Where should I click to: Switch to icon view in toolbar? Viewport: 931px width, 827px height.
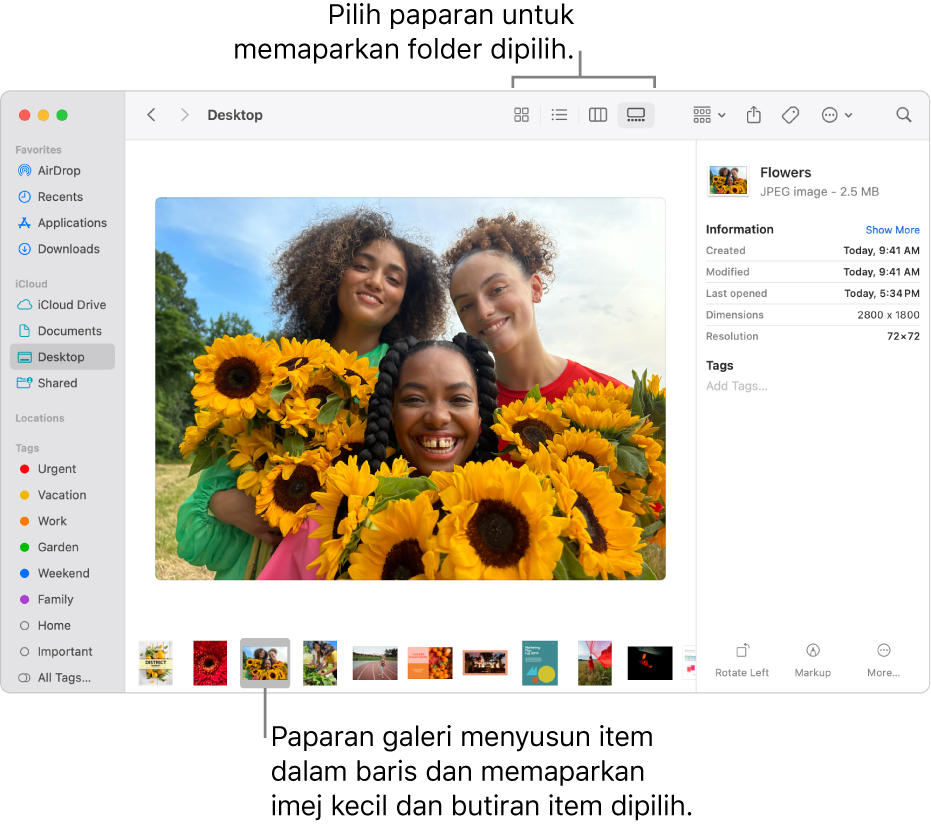pyautogui.click(x=521, y=115)
